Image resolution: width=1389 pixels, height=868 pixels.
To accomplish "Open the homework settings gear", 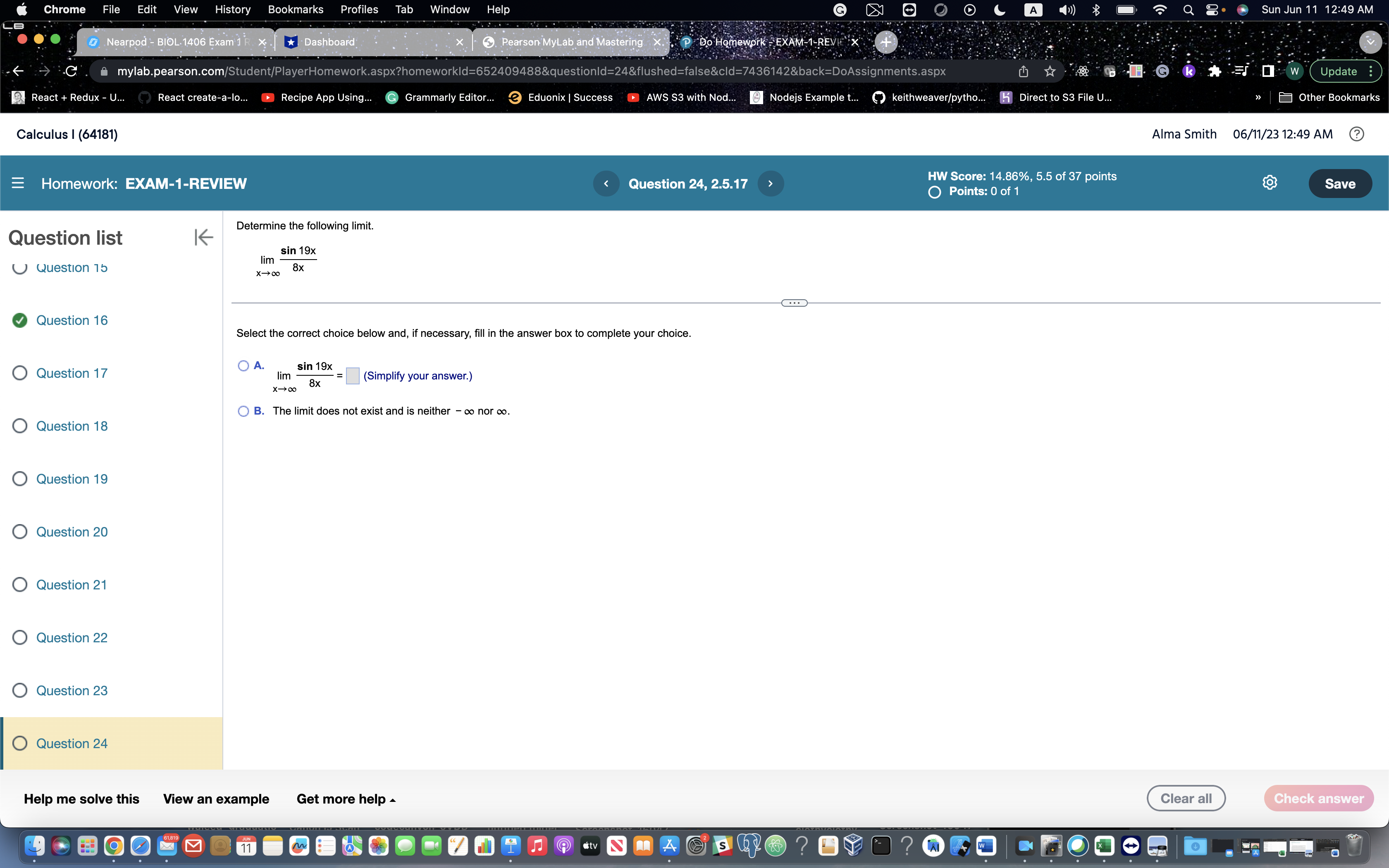I will pos(1270,183).
